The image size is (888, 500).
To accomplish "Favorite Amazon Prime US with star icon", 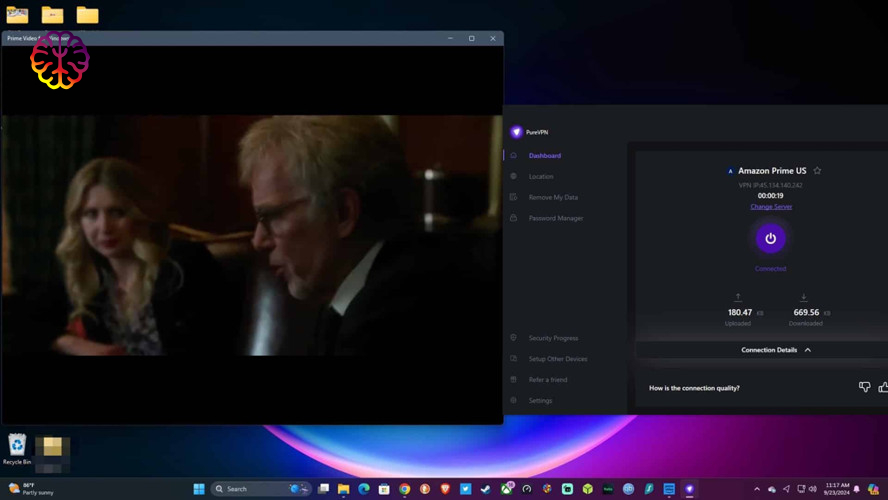I will coord(817,170).
